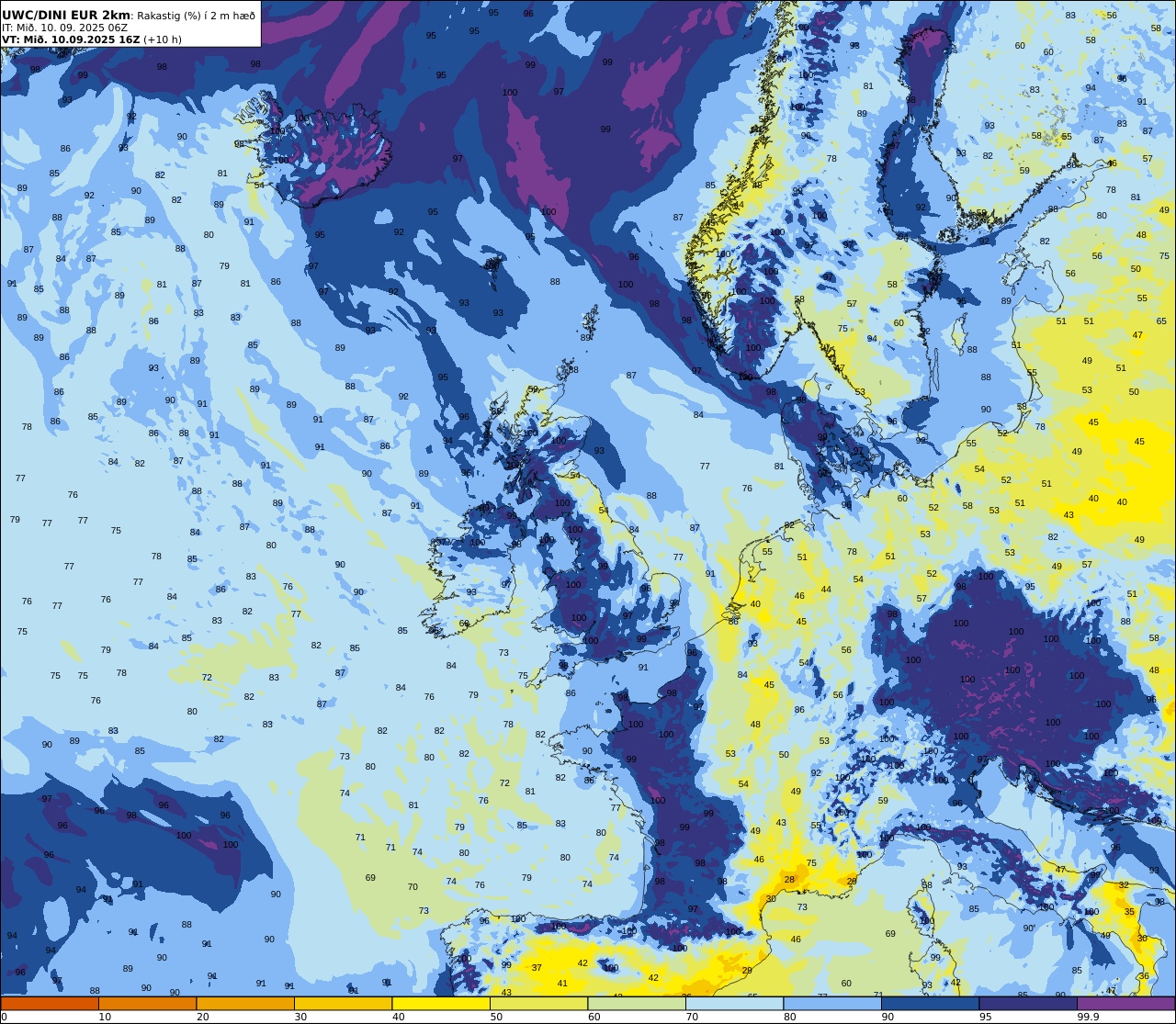Viewport: 1176px width, 1024px height.
Task: Pick the pale green 60–70 legend segment
Action: 637,1003
